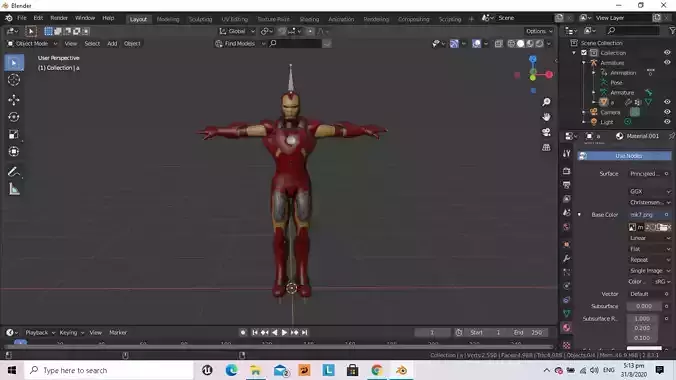Click the Use Nodes button

pos(624,156)
